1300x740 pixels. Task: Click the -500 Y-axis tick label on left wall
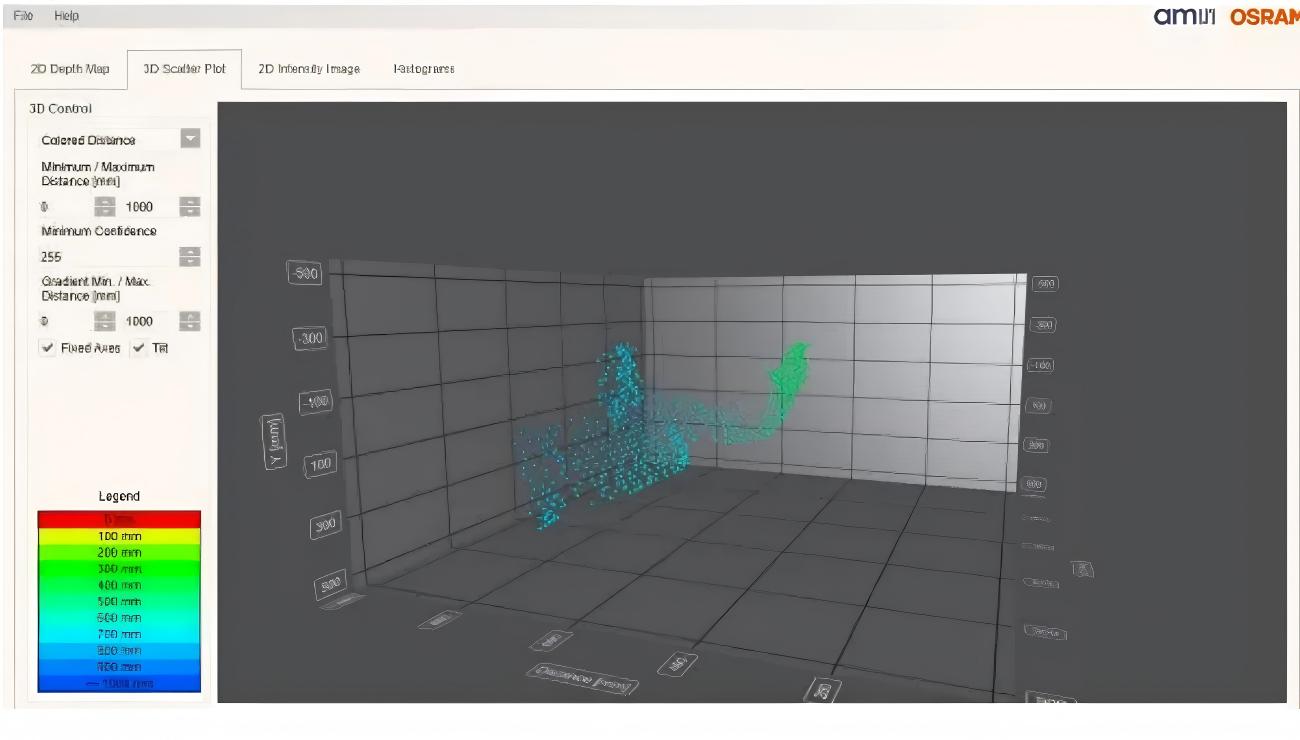pos(305,274)
